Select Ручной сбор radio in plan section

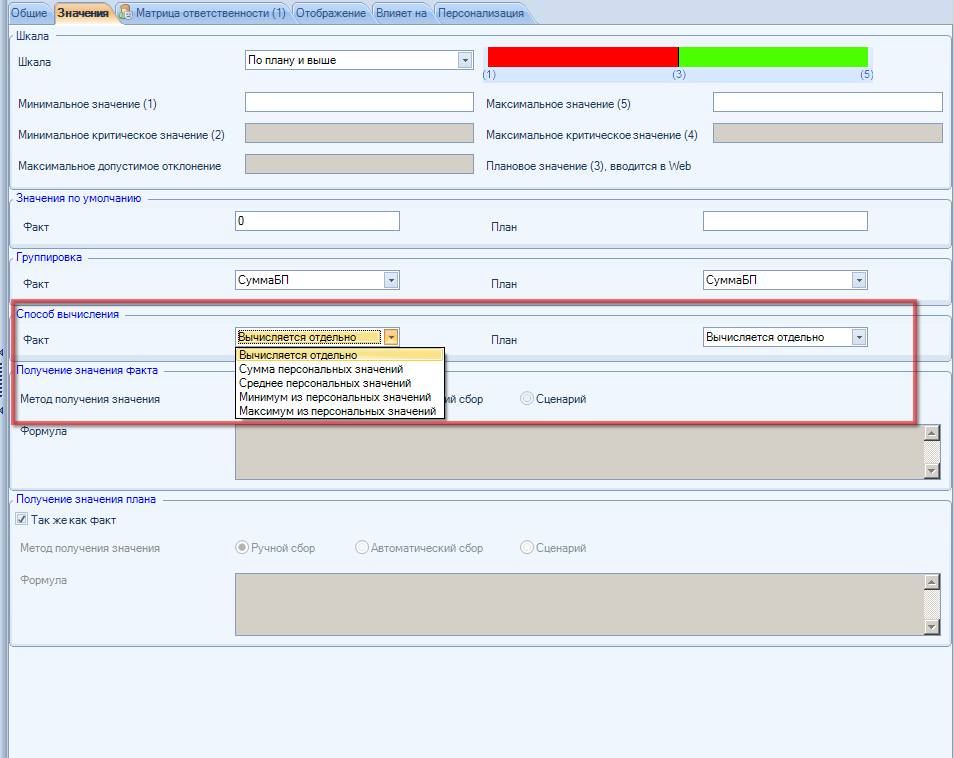(x=241, y=548)
